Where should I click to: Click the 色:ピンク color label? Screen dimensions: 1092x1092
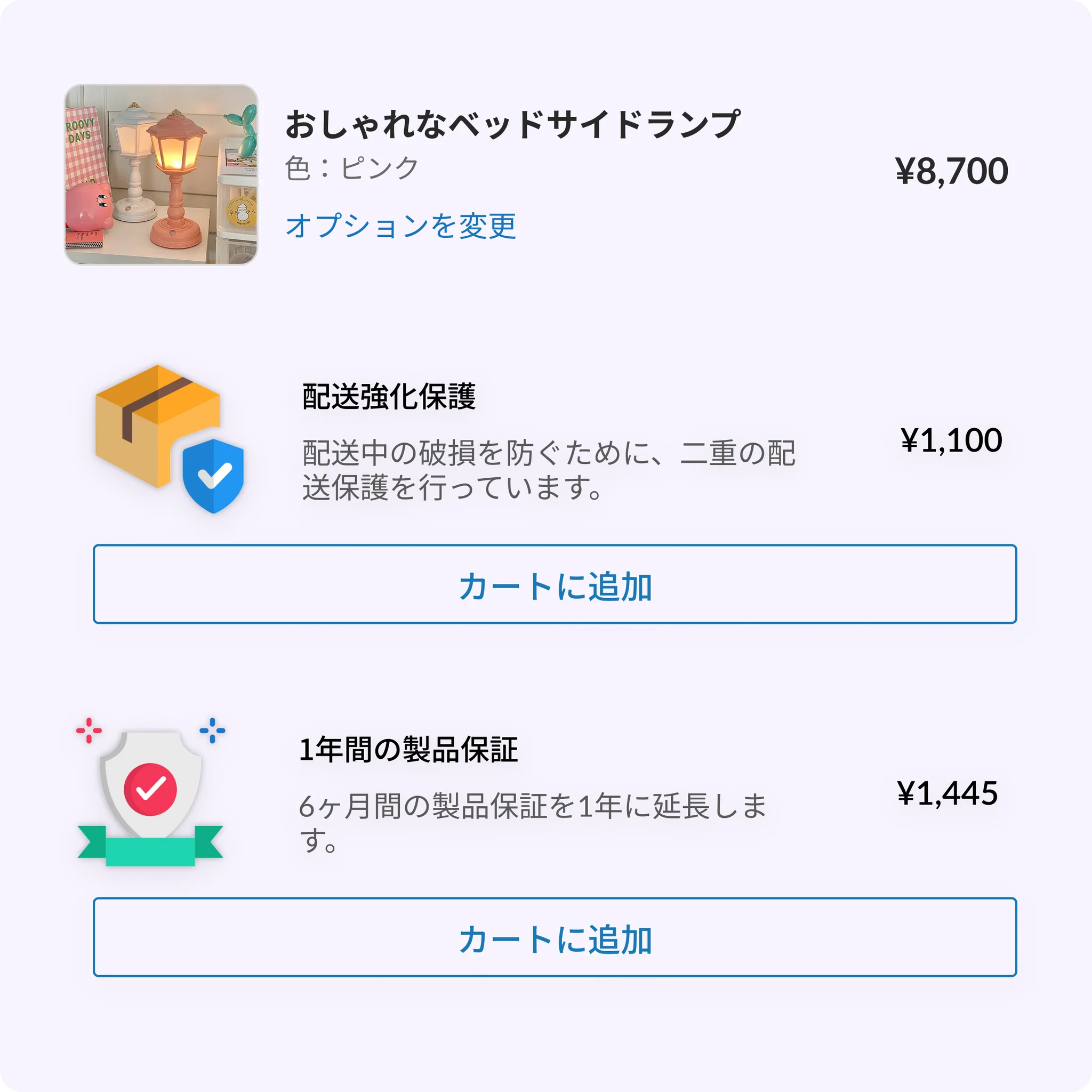[351, 168]
